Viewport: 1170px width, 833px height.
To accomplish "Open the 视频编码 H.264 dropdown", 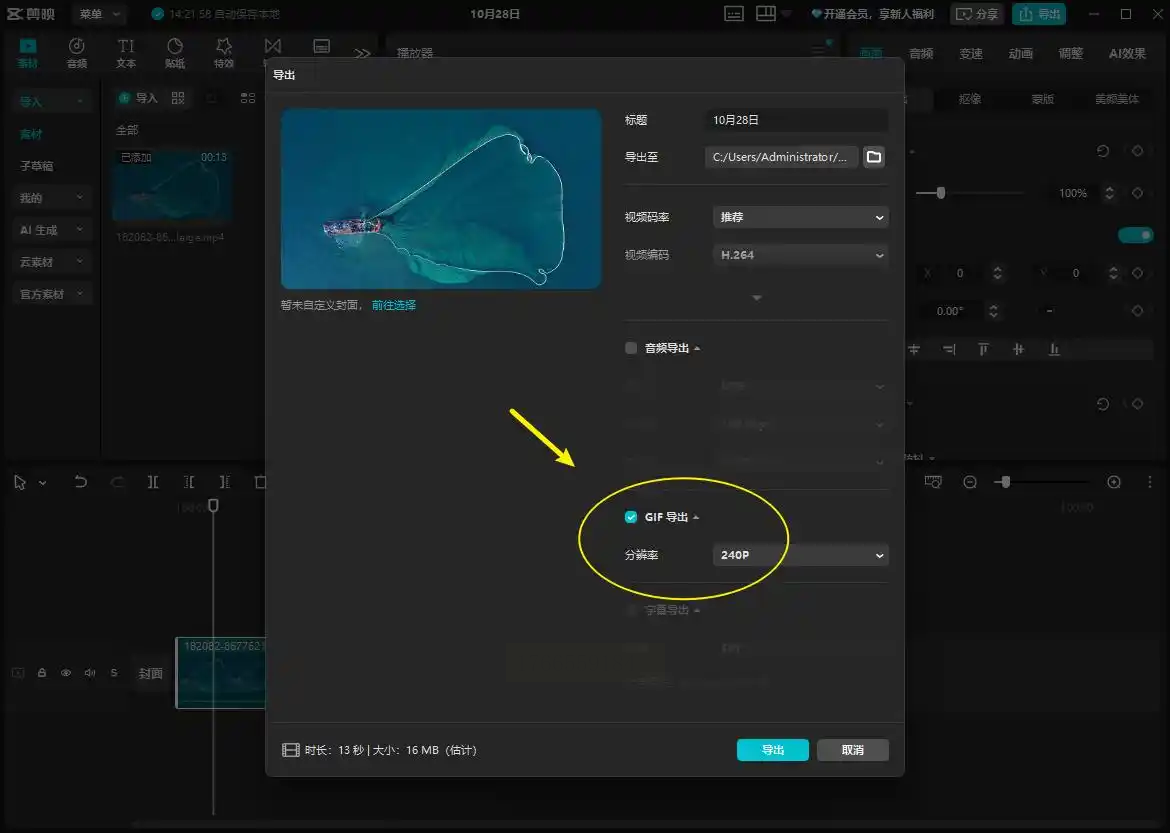I will (800, 255).
